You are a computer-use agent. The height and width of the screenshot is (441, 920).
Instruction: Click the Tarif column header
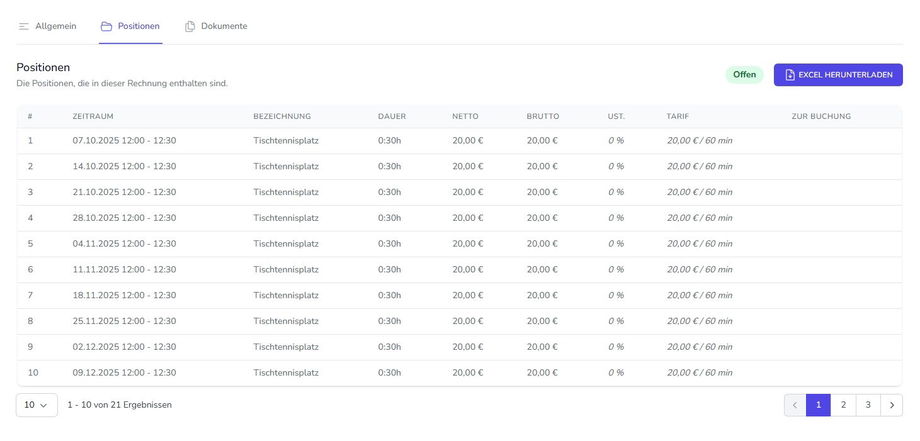pyautogui.click(x=677, y=116)
